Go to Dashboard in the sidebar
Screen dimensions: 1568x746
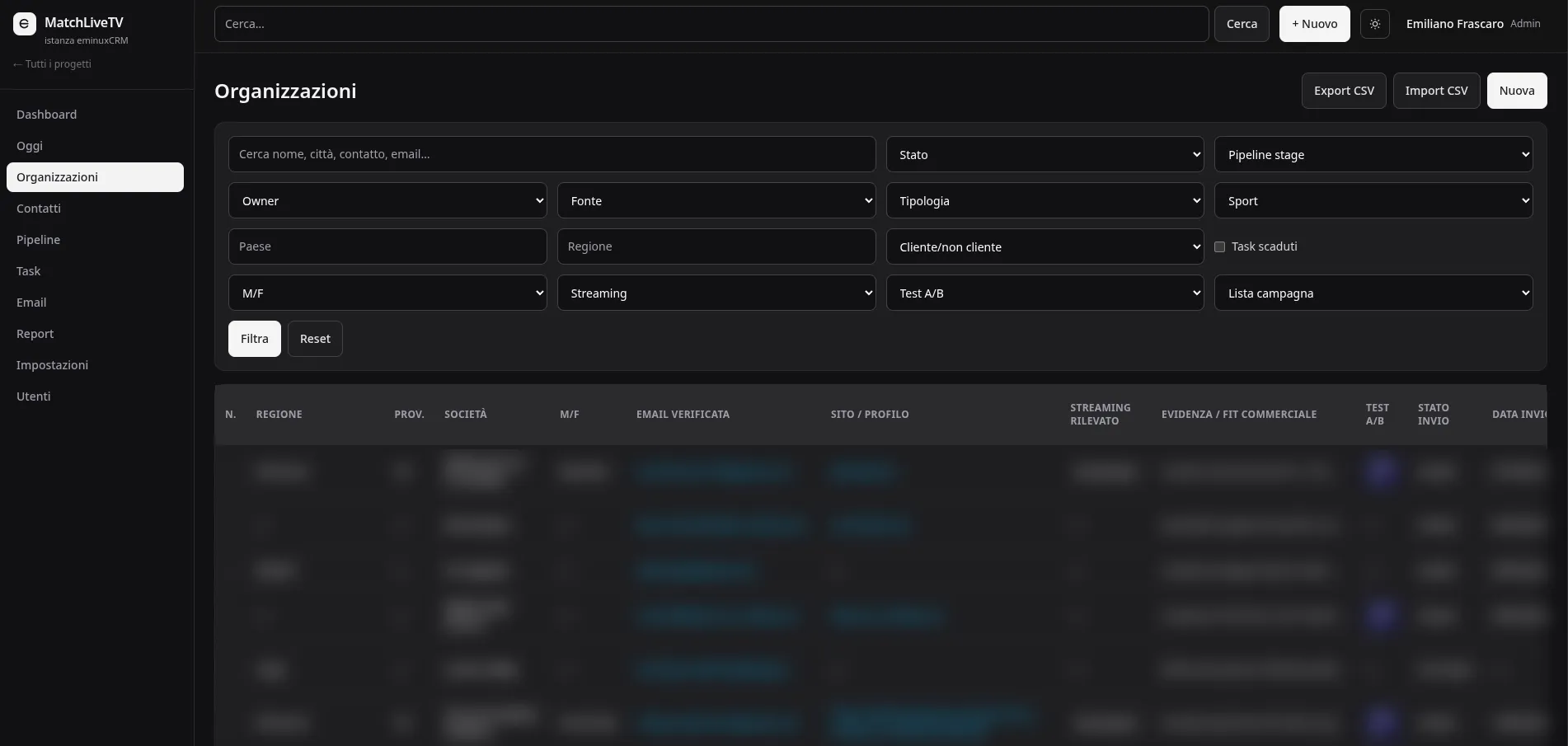95,115
